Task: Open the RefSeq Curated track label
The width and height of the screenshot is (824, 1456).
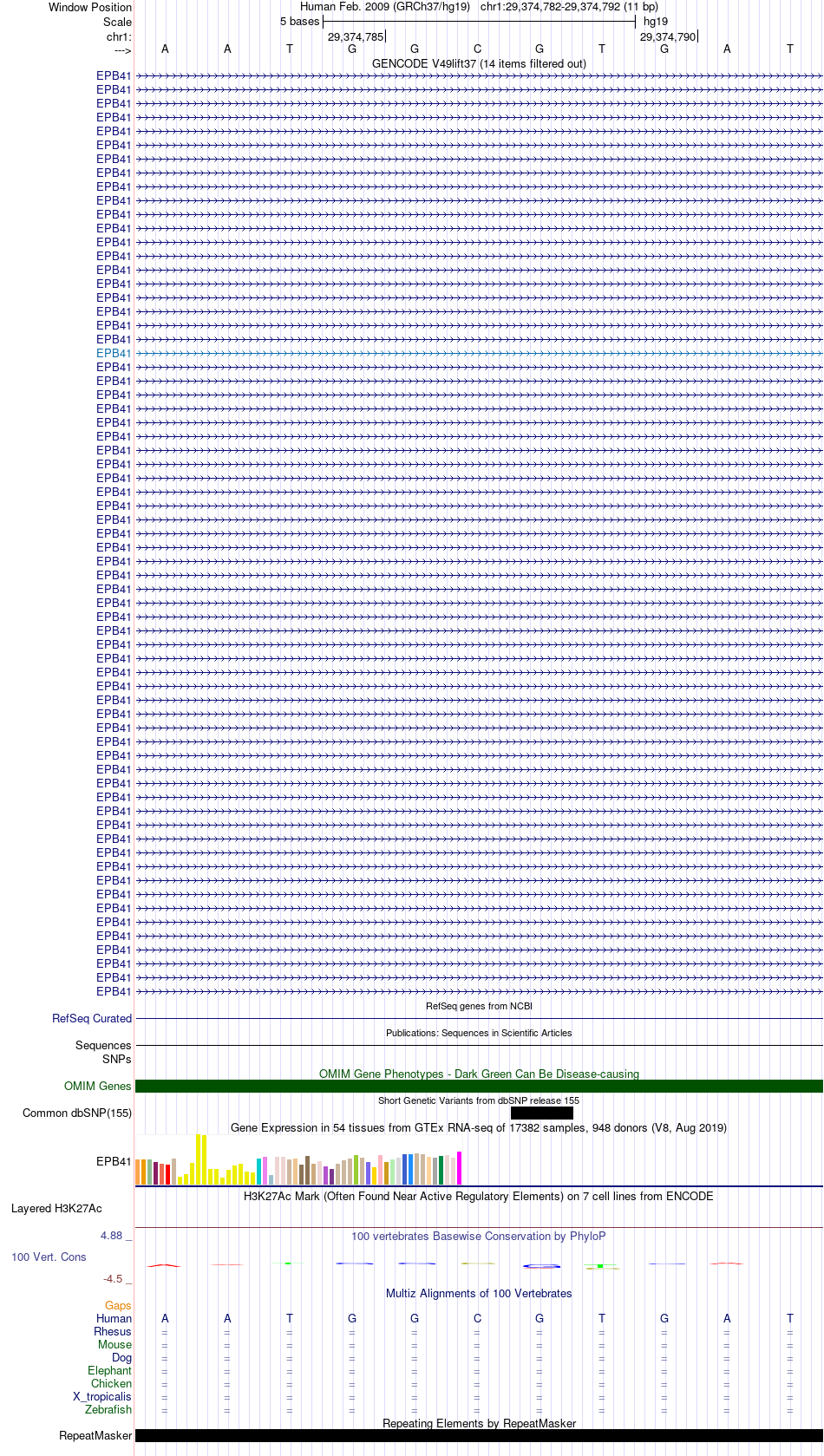Action: [x=92, y=1018]
